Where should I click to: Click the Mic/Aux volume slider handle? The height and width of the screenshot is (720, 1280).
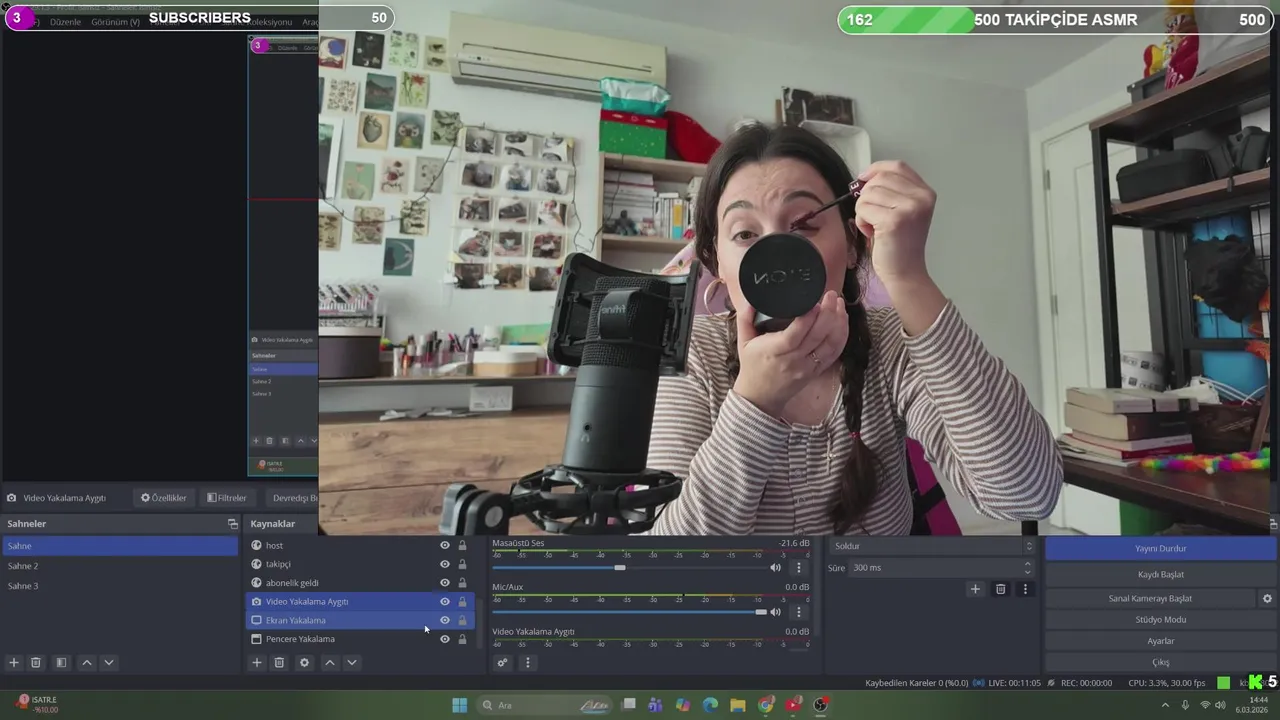[761, 612]
